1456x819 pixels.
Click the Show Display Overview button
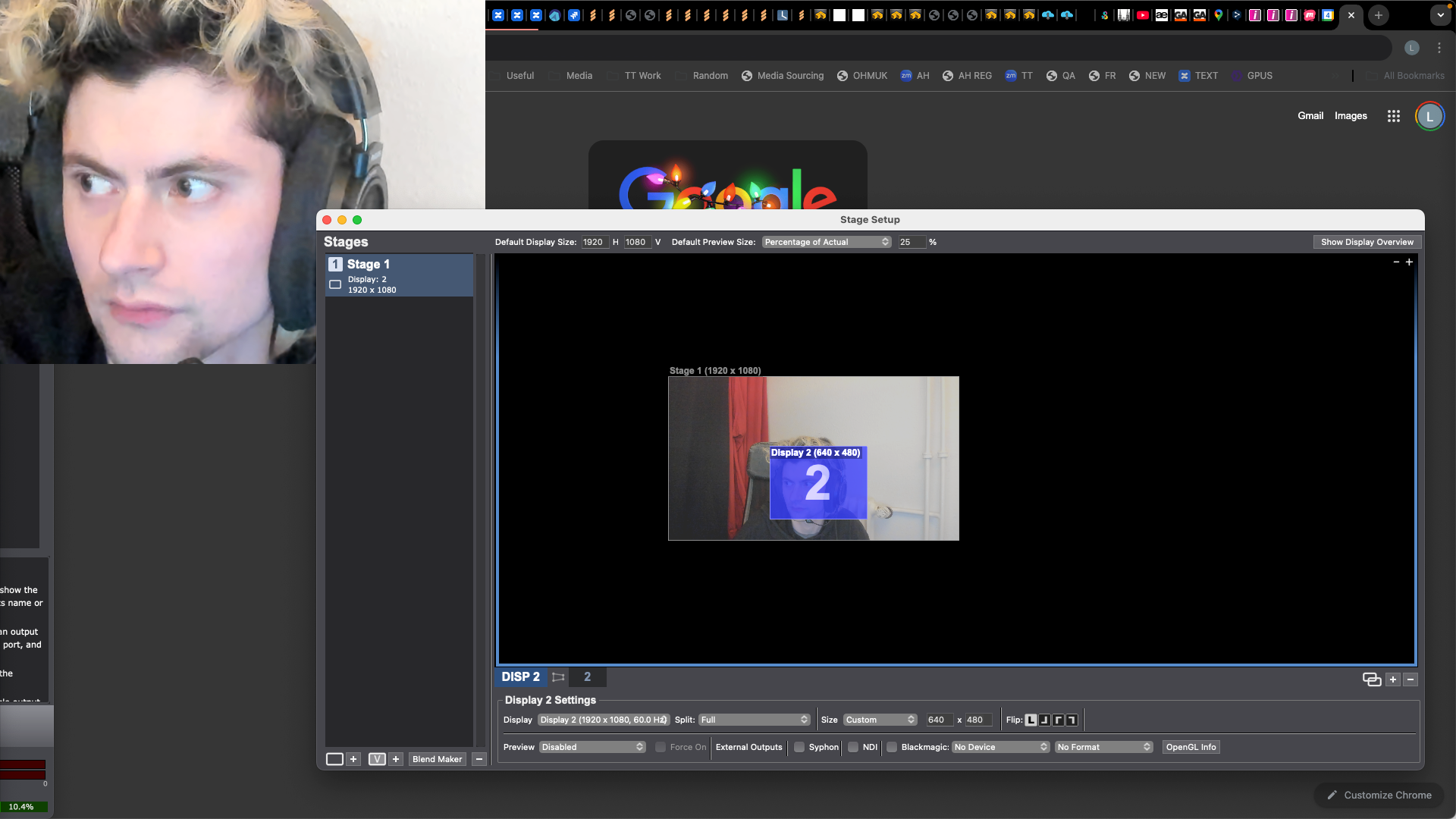click(1367, 242)
